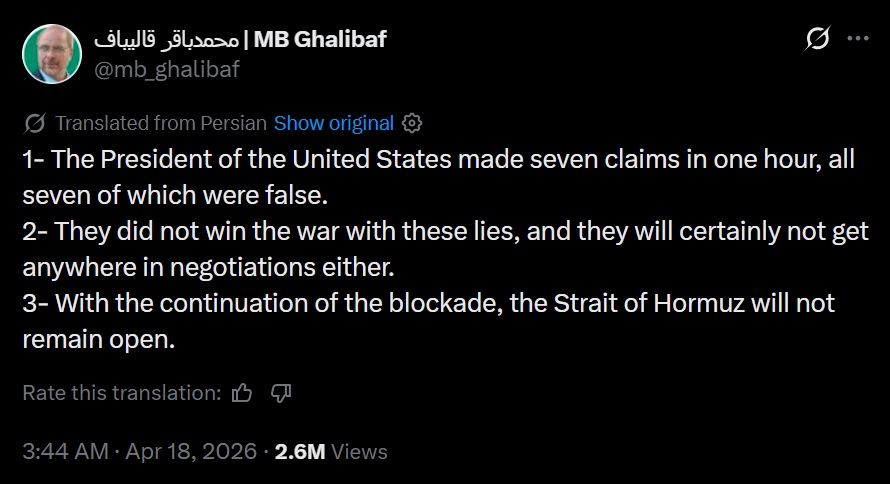
Task: Open the three-dot more options menu
Action: point(858,40)
